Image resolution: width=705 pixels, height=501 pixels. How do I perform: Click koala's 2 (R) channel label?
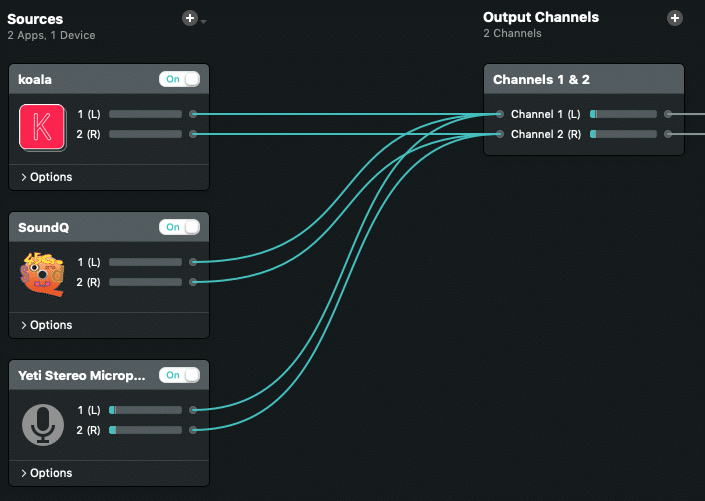pyautogui.click(x=88, y=134)
